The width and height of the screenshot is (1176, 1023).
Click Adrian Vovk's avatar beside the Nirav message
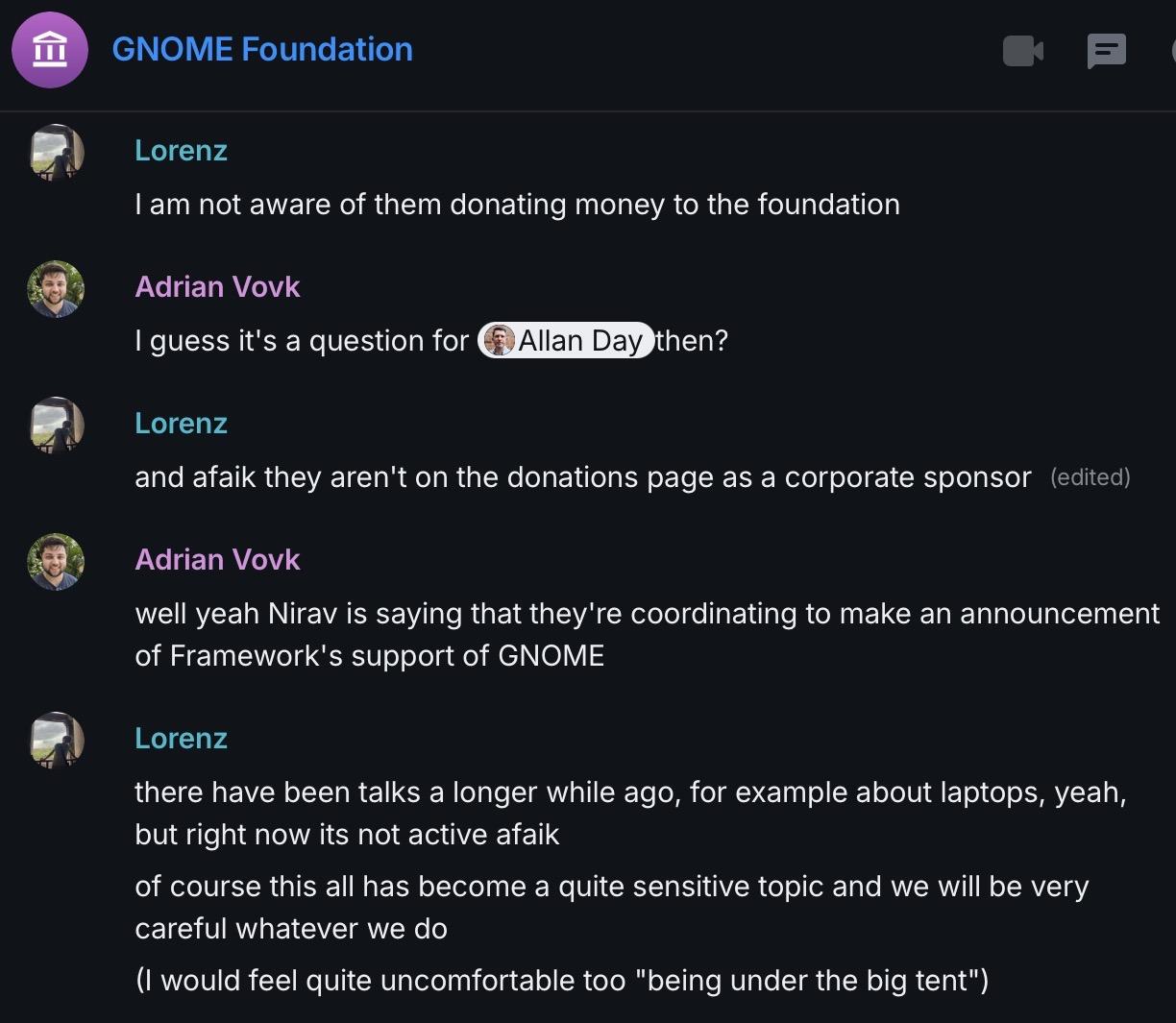point(56,562)
